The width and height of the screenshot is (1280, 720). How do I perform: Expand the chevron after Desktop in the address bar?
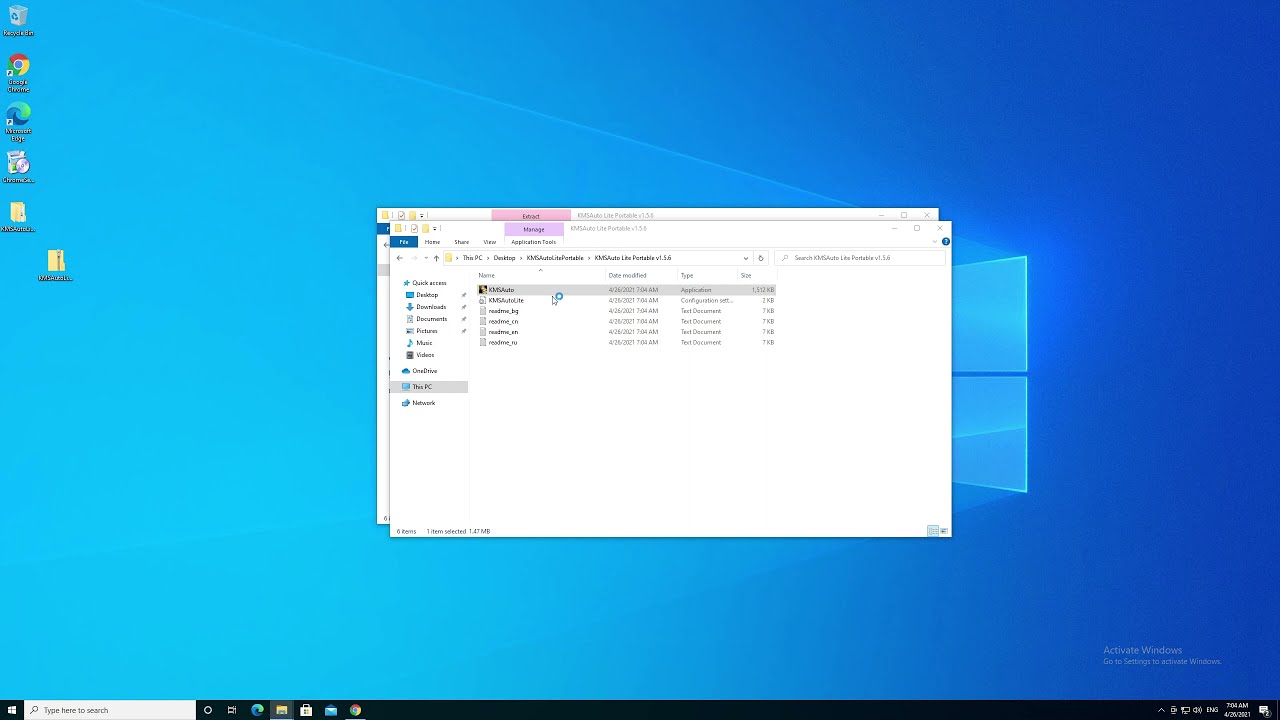click(521, 258)
